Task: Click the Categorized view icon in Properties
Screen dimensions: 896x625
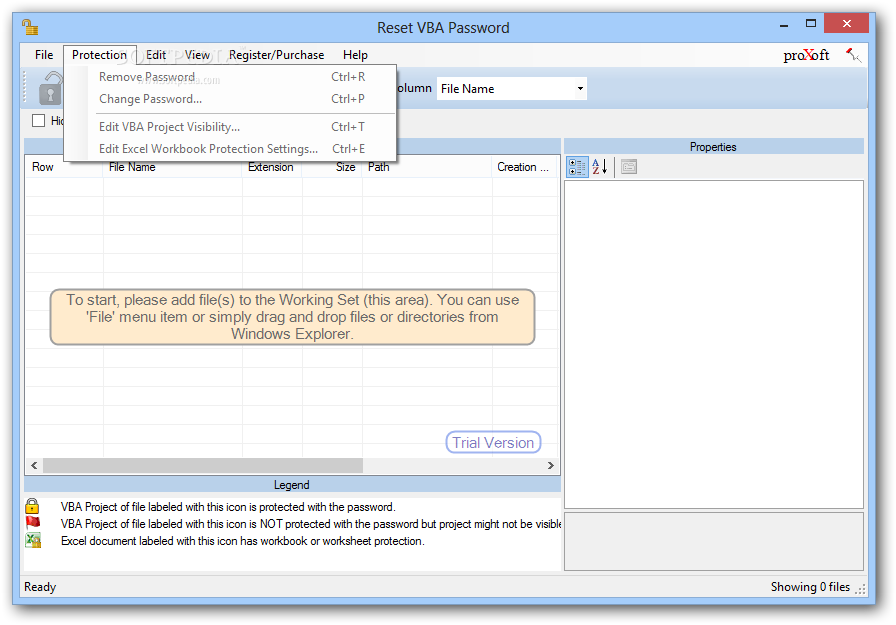Action: tap(577, 167)
